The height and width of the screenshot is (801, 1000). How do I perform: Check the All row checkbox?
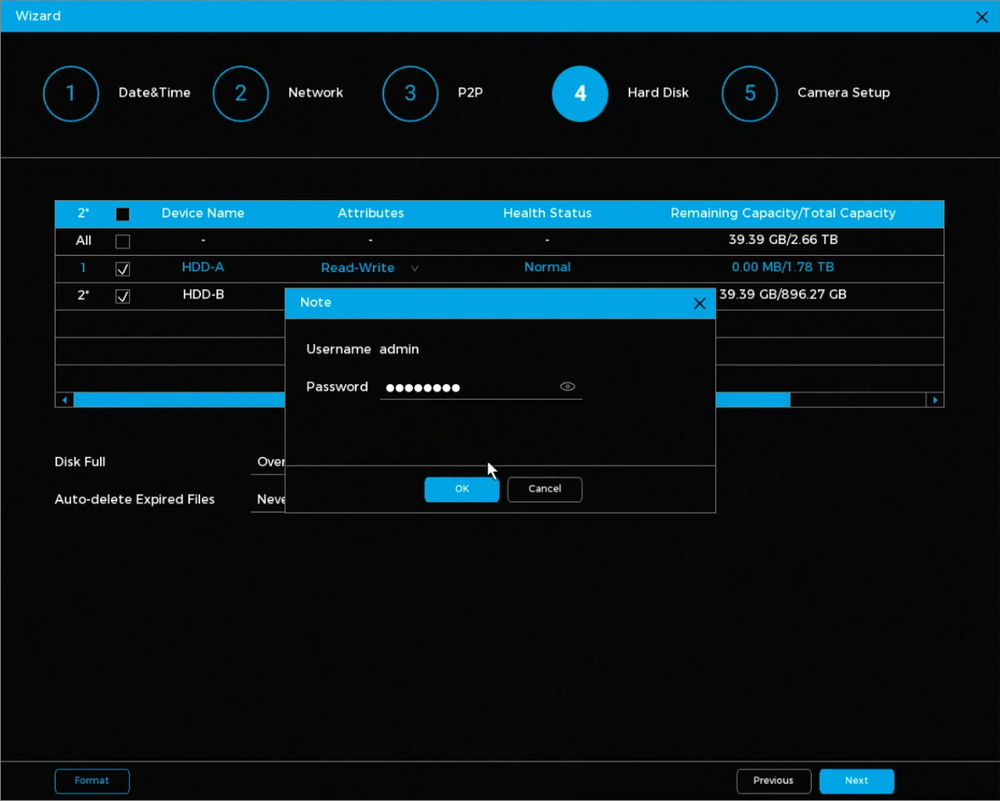(x=123, y=241)
